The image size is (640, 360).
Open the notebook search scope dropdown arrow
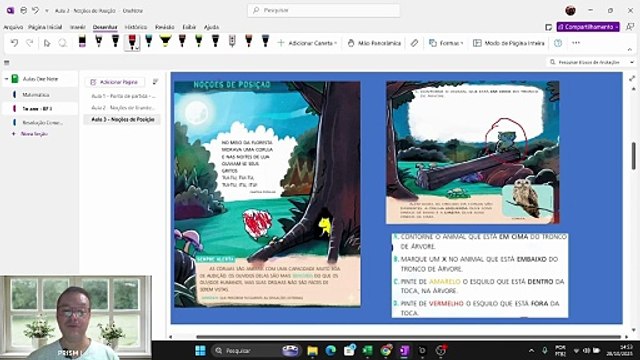632,62
